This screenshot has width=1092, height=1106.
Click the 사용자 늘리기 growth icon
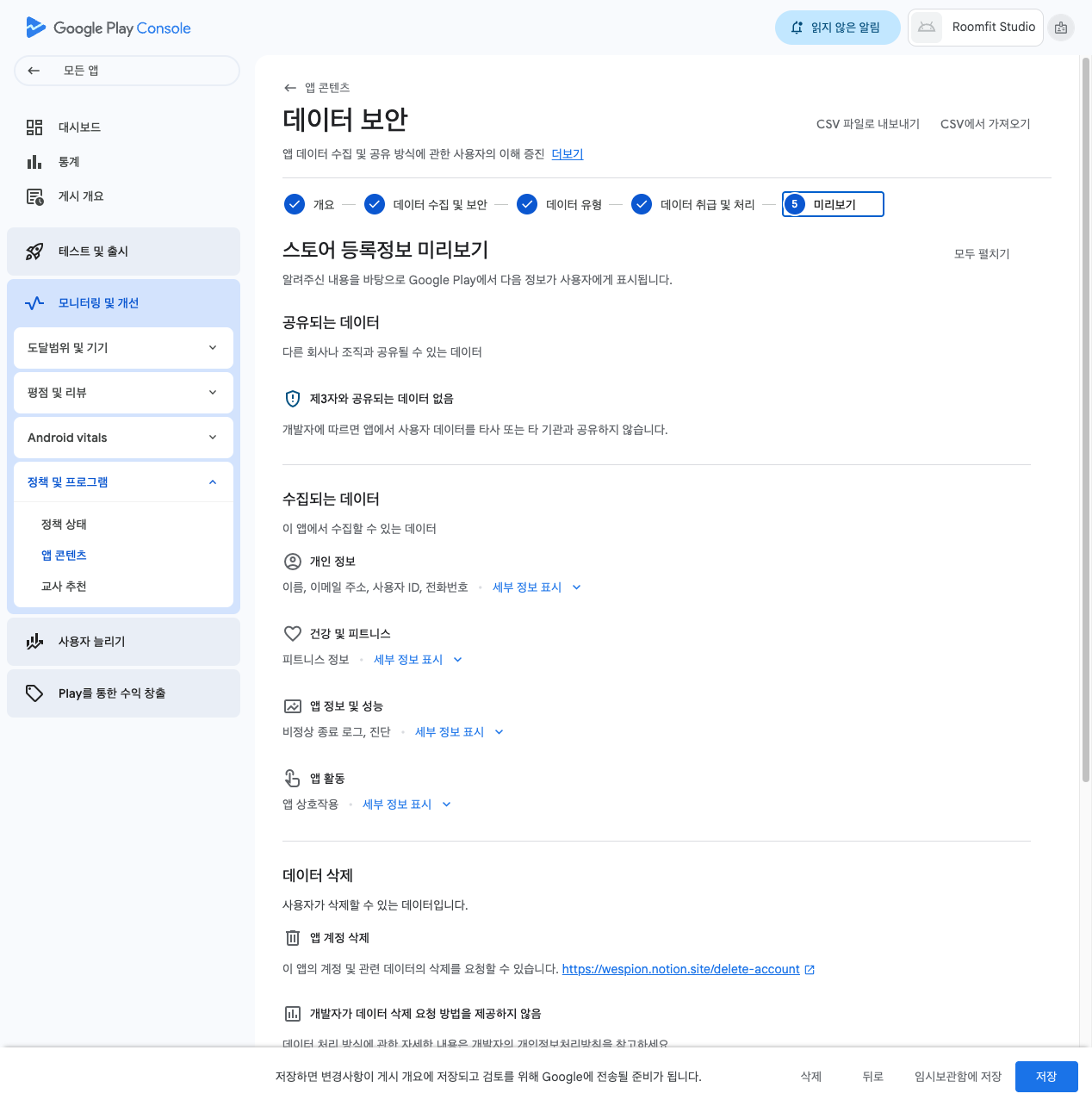pos(34,642)
